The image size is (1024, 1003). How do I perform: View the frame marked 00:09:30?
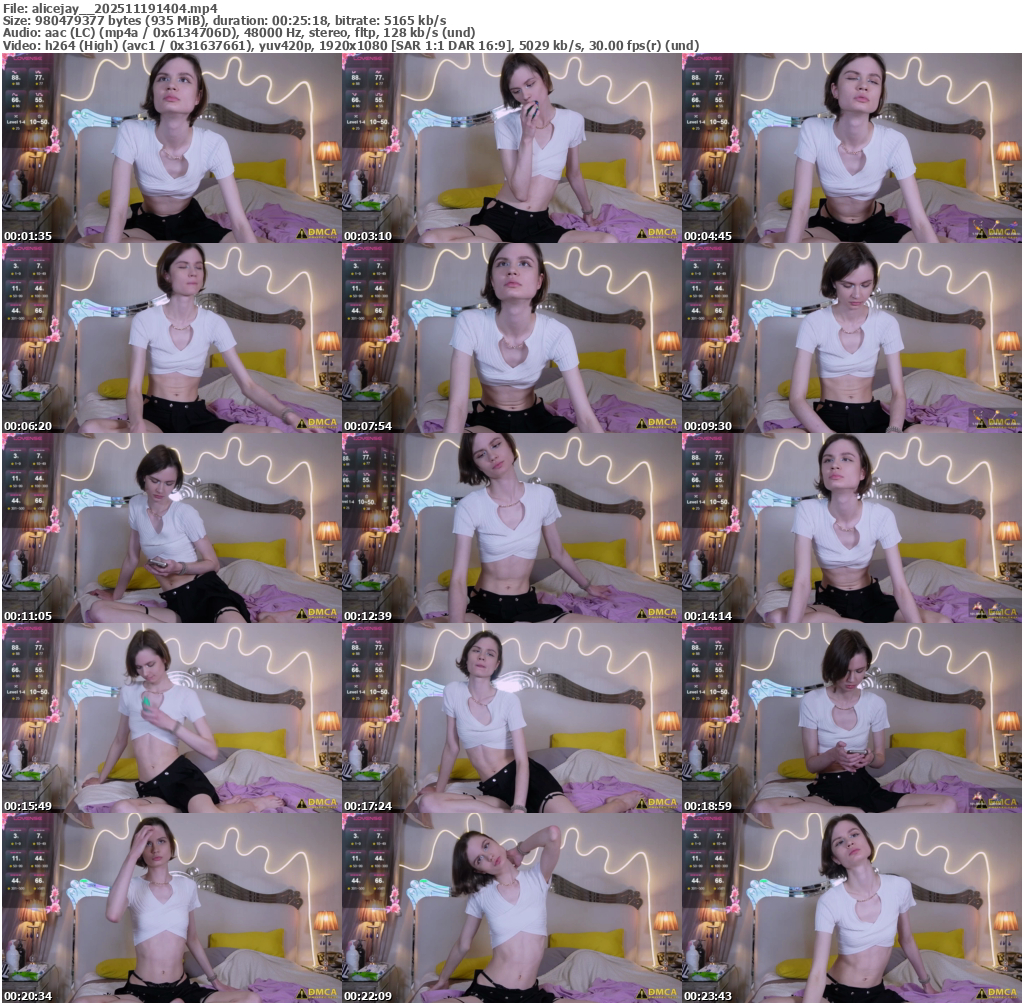click(x=852, y=338)
